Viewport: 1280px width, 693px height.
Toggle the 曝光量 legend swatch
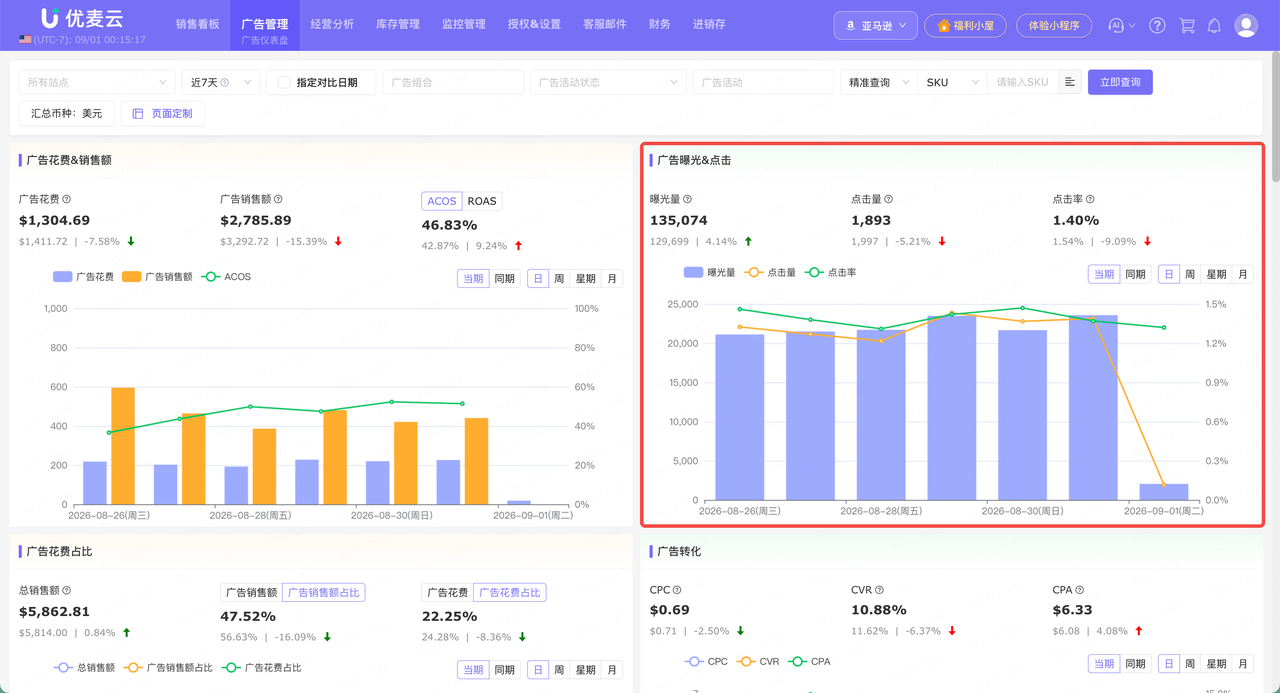[693, 272]
